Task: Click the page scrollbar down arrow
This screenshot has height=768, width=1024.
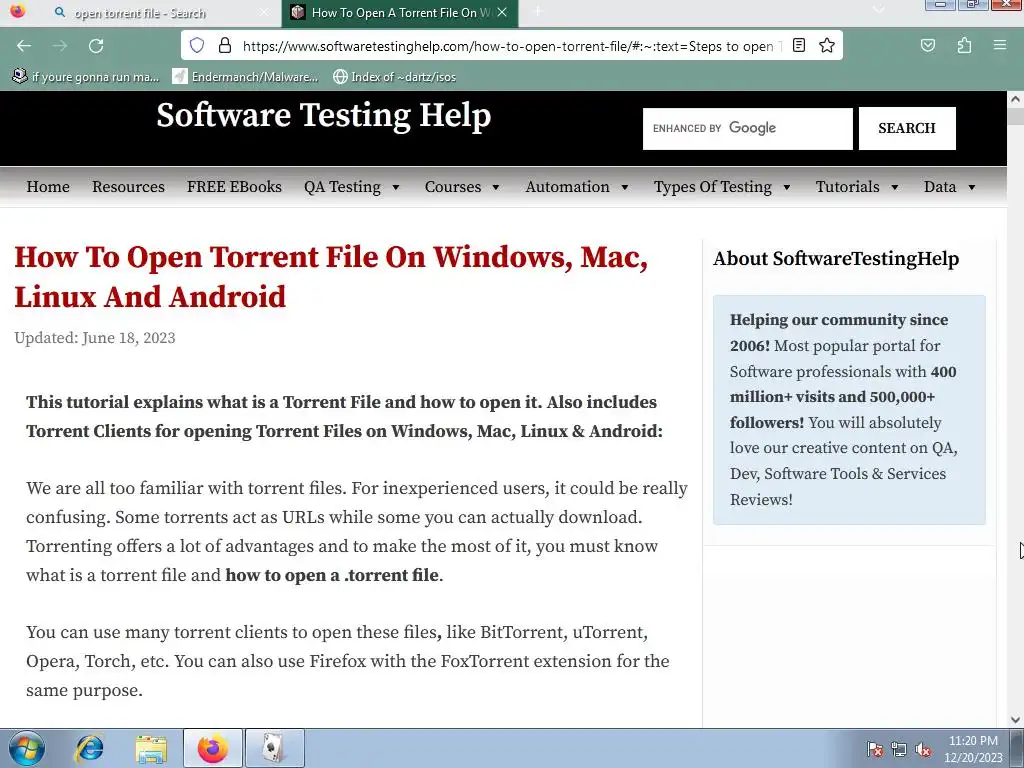Action: coord(1015,720)
